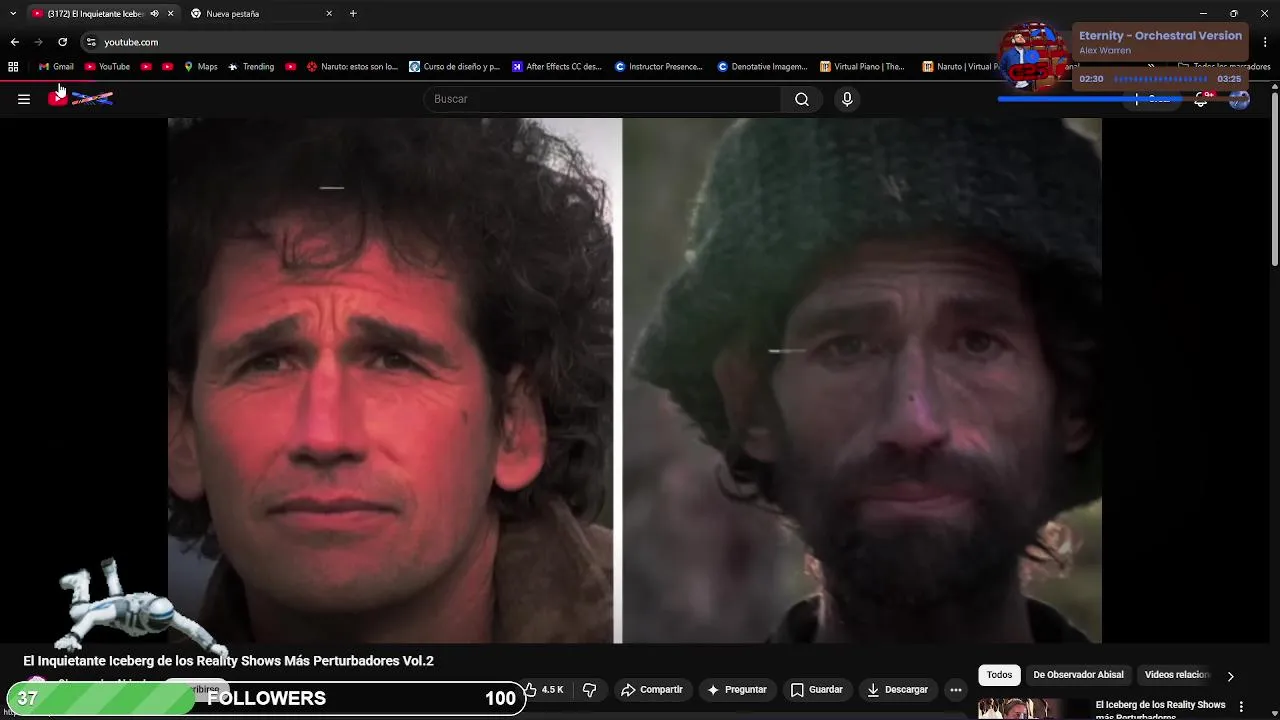This screenshot has height=720, width=1280.
Task: Click the page vertical scrollbar
Action: 1274,180
